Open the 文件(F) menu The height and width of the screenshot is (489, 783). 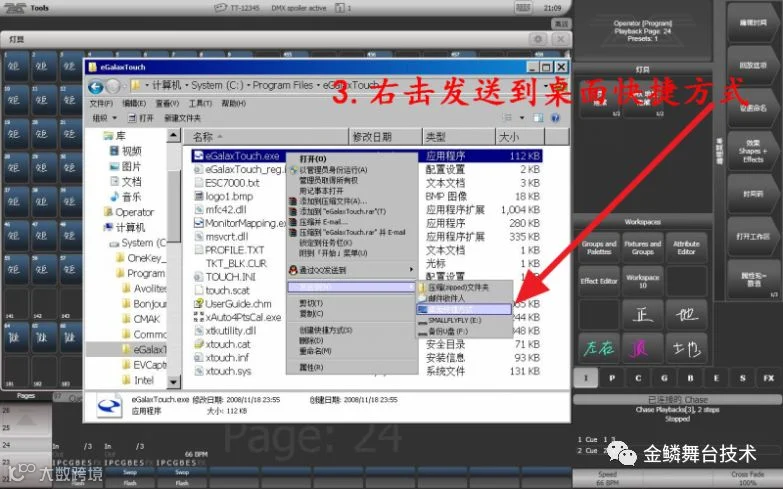click(x=101, y=103)
